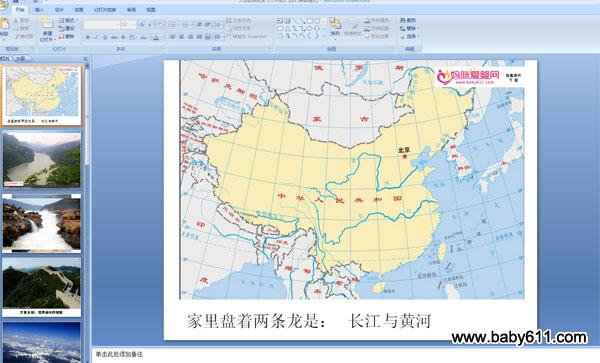Click the bulleted list icon

(173, 25)
